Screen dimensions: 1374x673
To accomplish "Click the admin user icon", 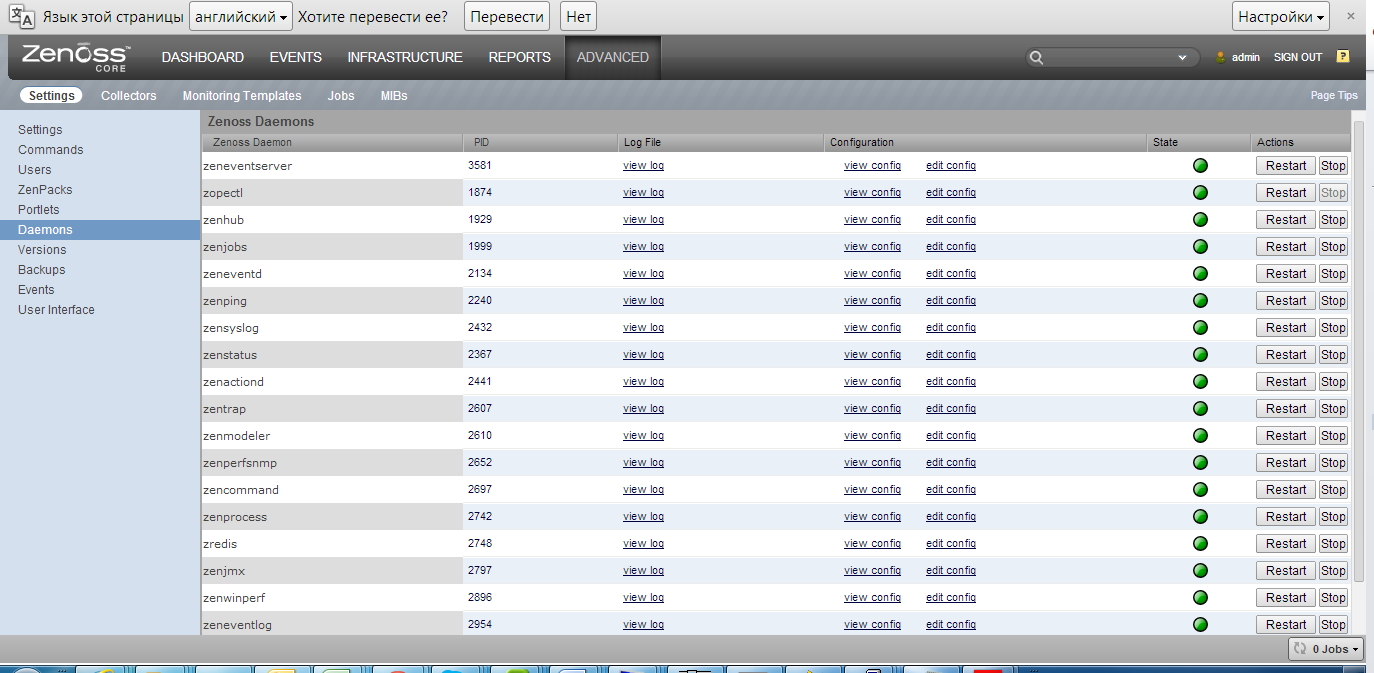I will click(1220, 58).
